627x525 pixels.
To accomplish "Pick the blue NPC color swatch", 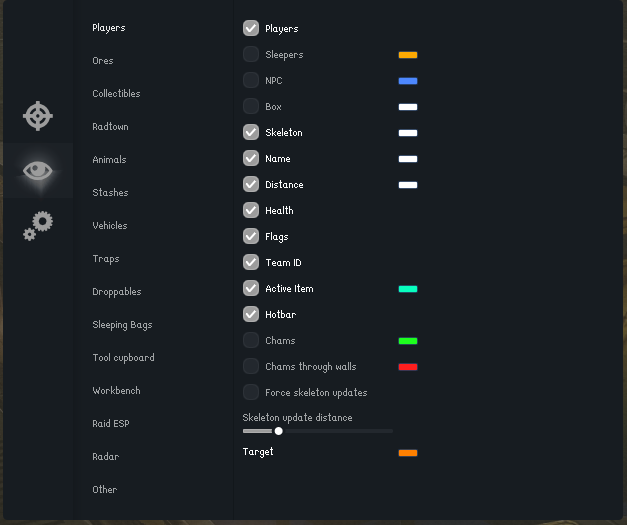I will coord(407,81).
